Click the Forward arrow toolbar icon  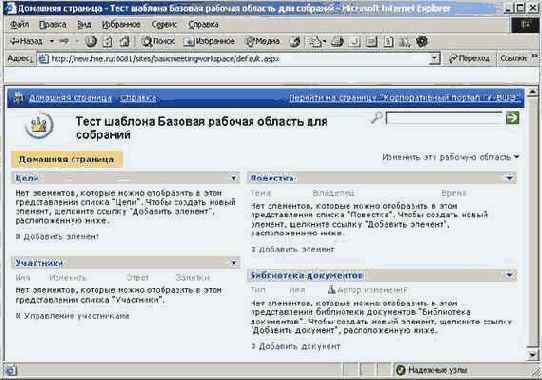(64, 41)
